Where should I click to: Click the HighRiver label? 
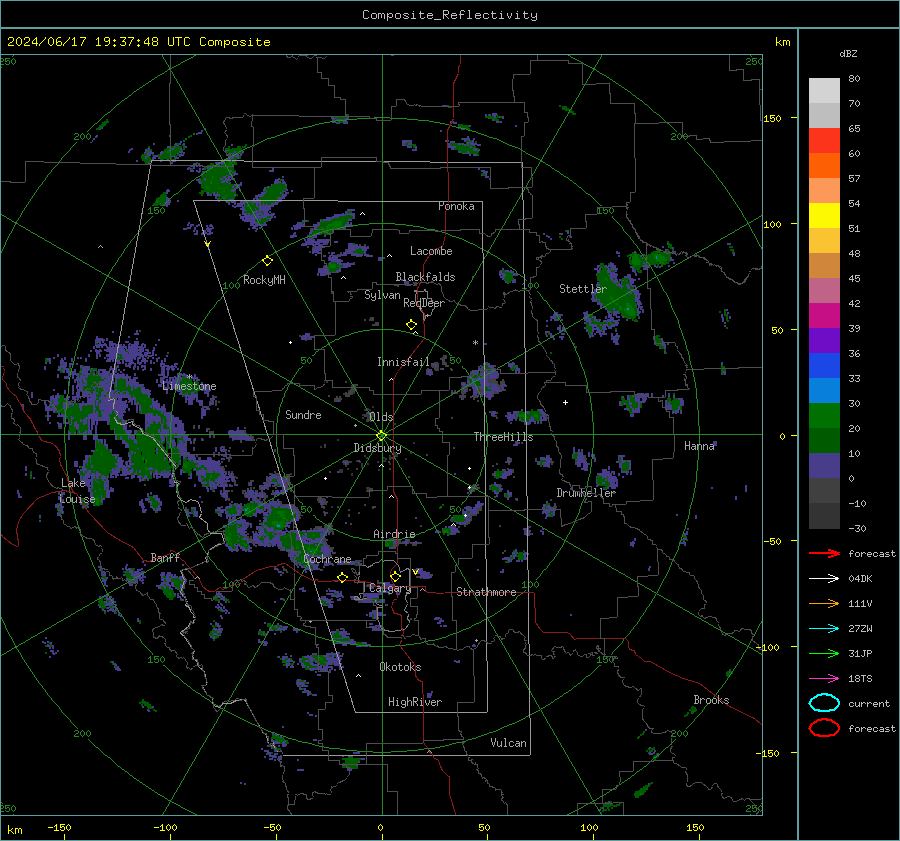(415, 702)
